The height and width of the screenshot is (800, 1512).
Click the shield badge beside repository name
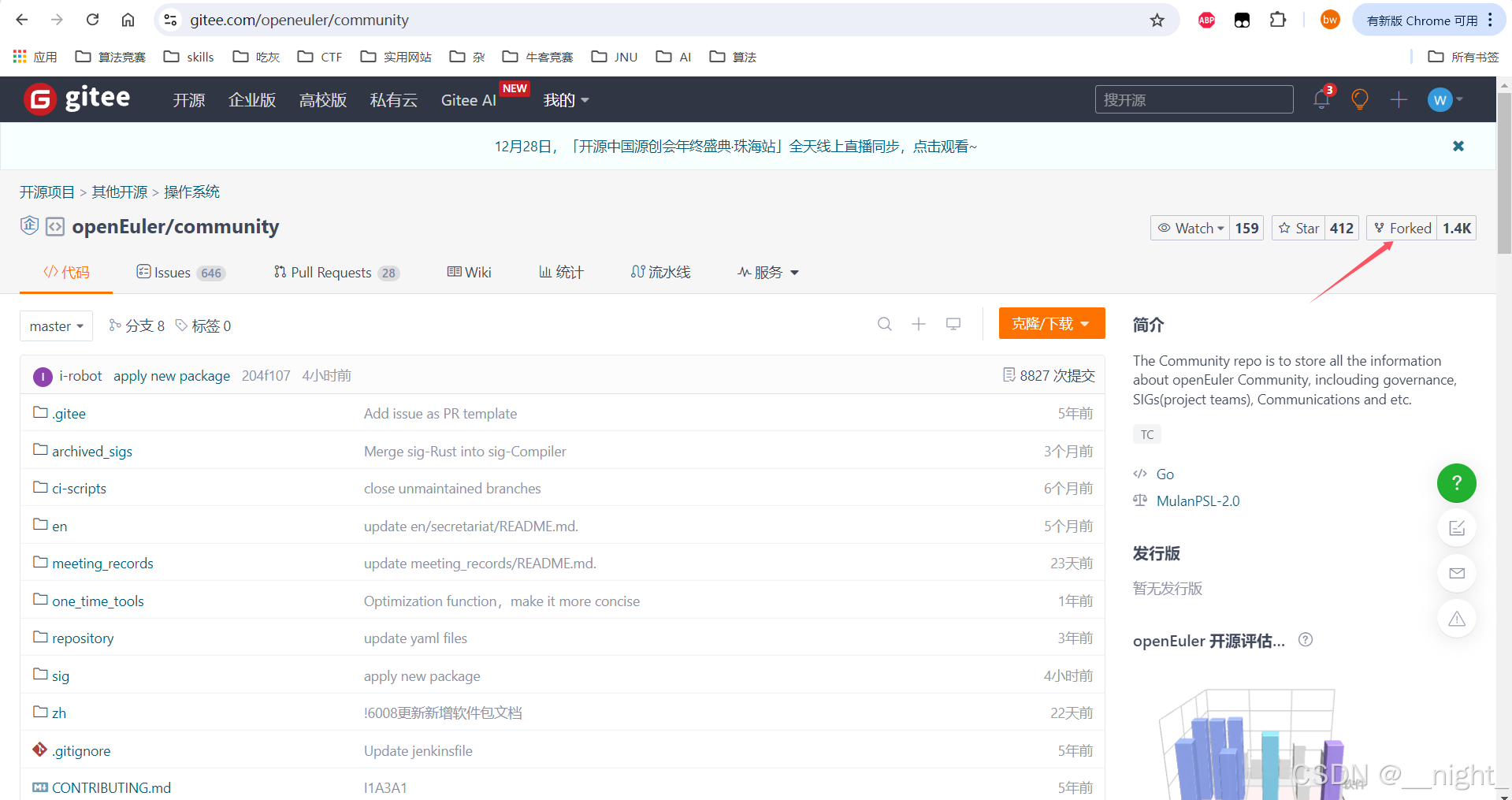click(x=29, y=225)
